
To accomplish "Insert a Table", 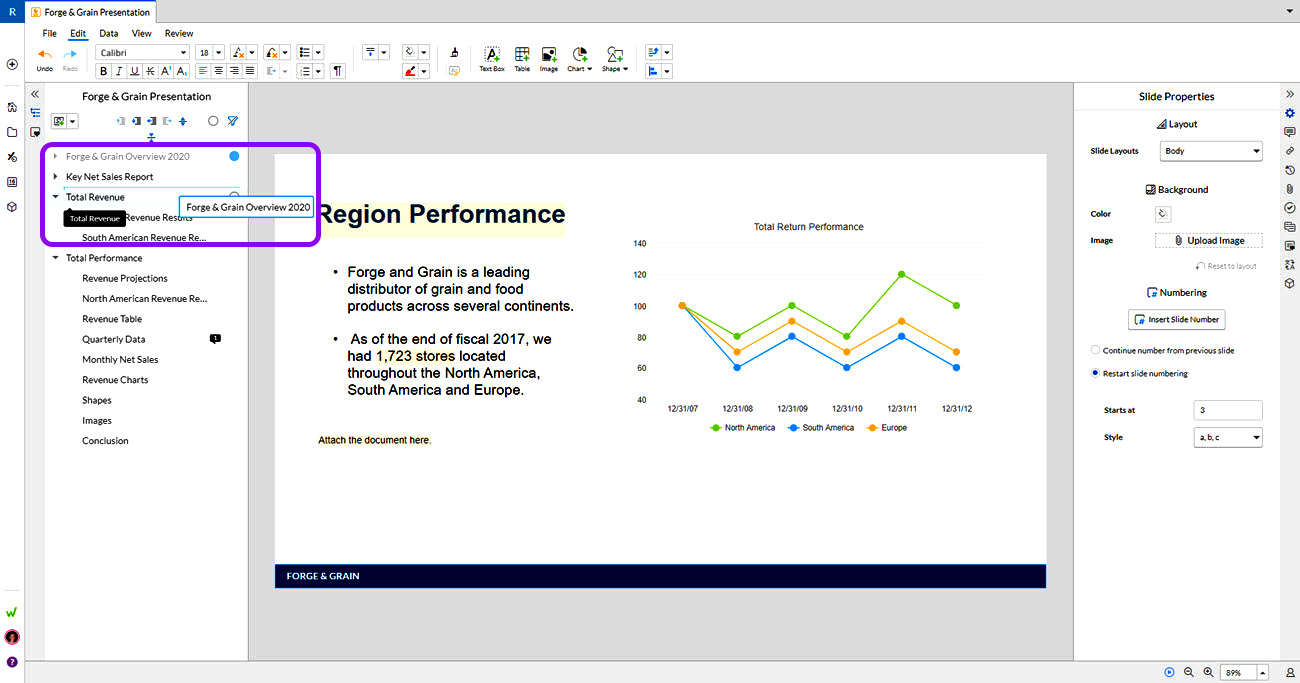I will (522, 58).
